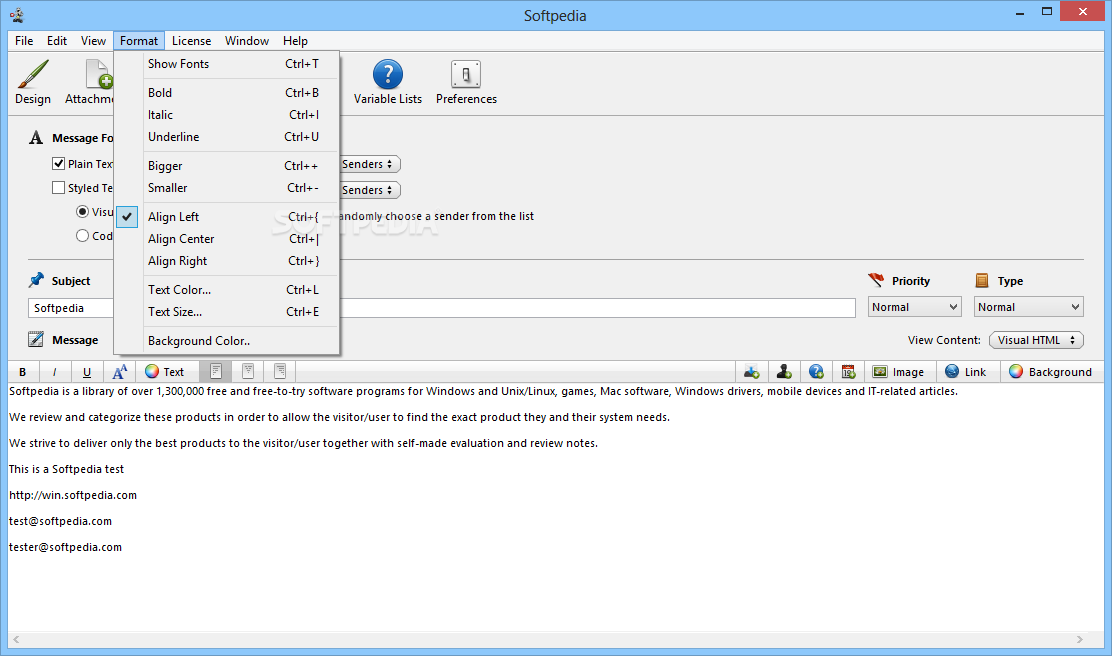Click the Message notepad icon
The width and height of the screenshot is (1112, 656).
(x=35, y=339)
